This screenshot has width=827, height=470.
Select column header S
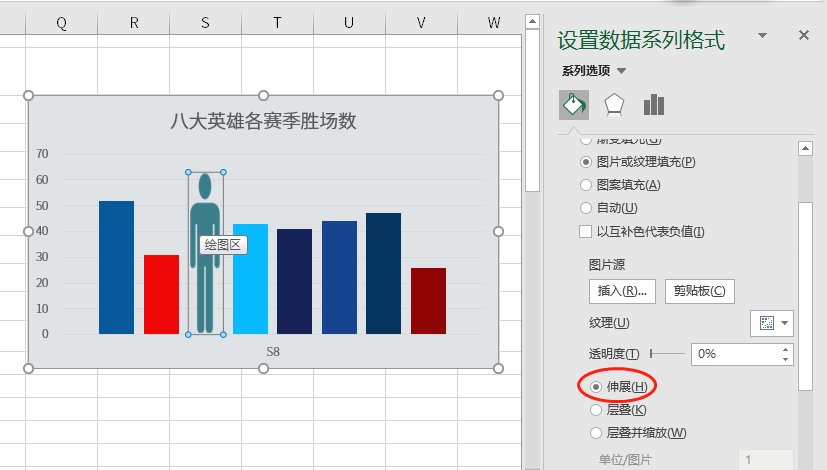[206, 23]
